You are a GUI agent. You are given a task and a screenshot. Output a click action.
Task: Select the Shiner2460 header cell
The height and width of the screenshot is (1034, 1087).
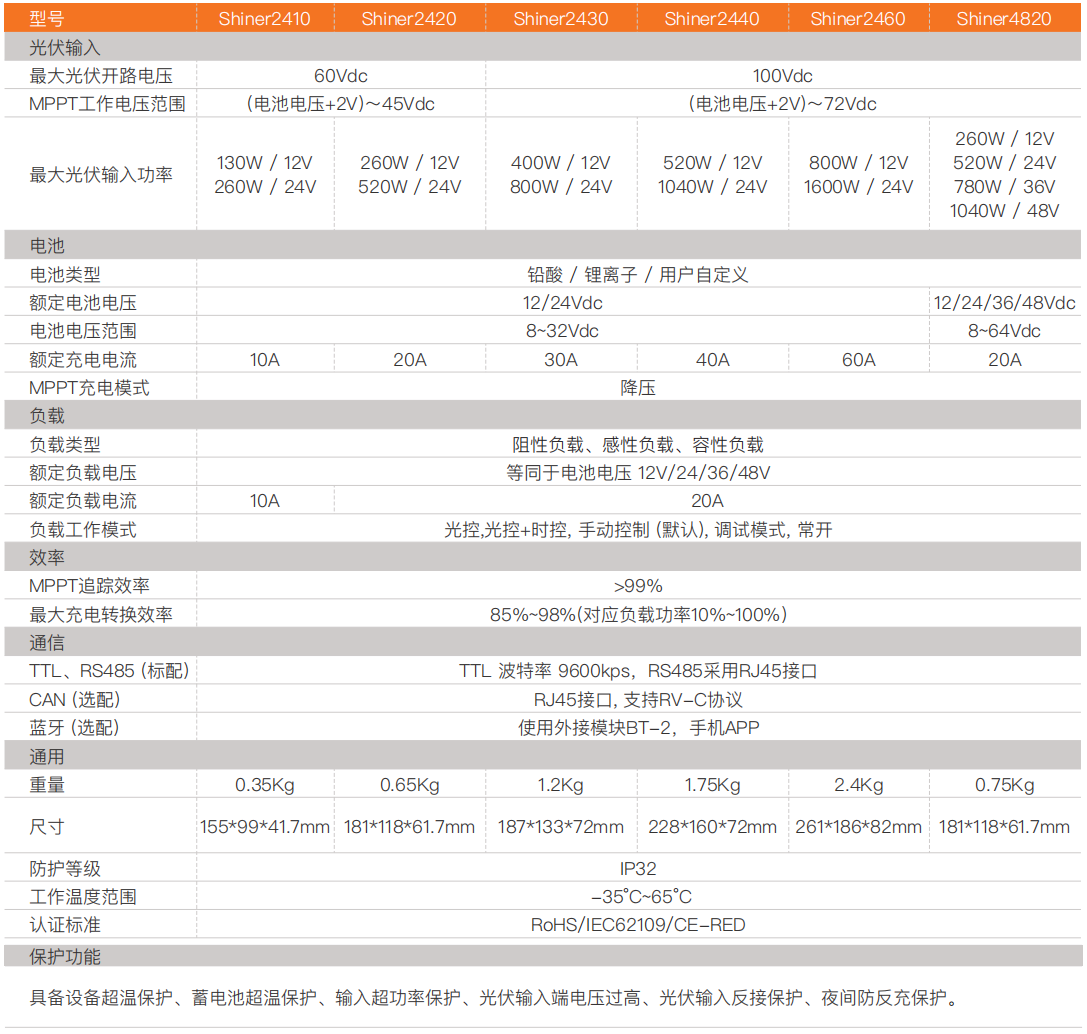858,18
